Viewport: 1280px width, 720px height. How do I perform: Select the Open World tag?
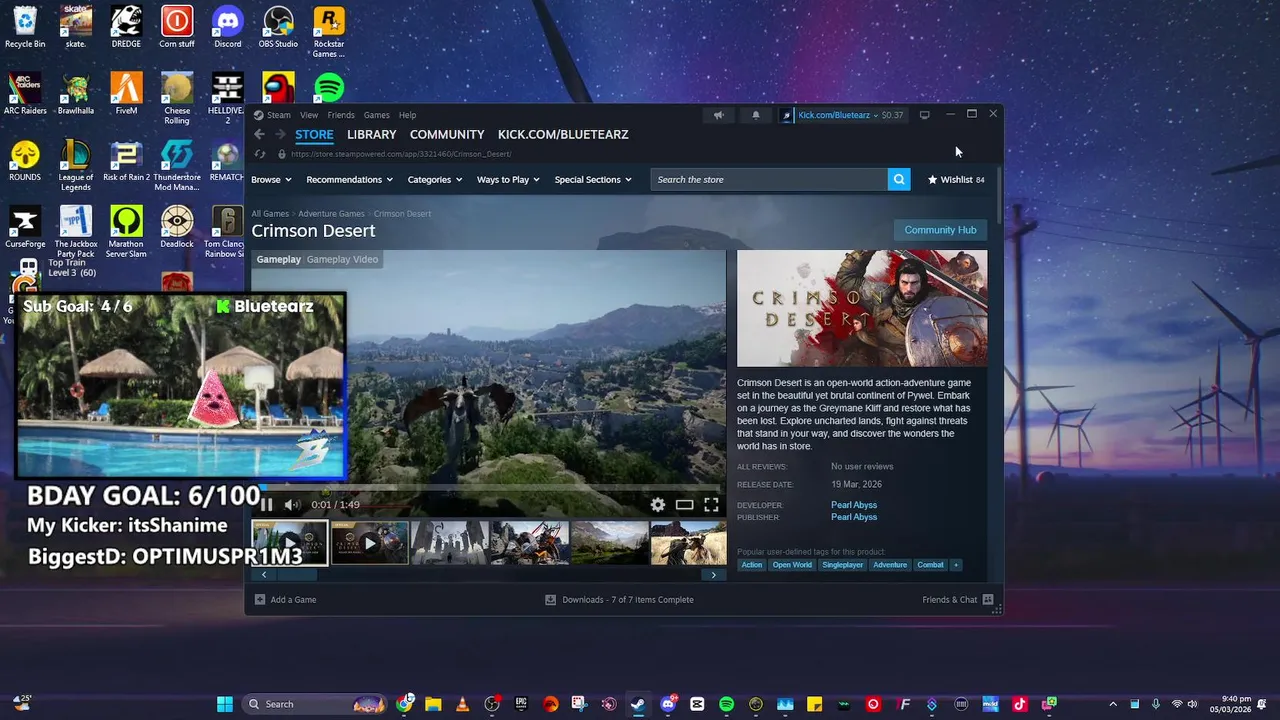[x=792, y=565]
